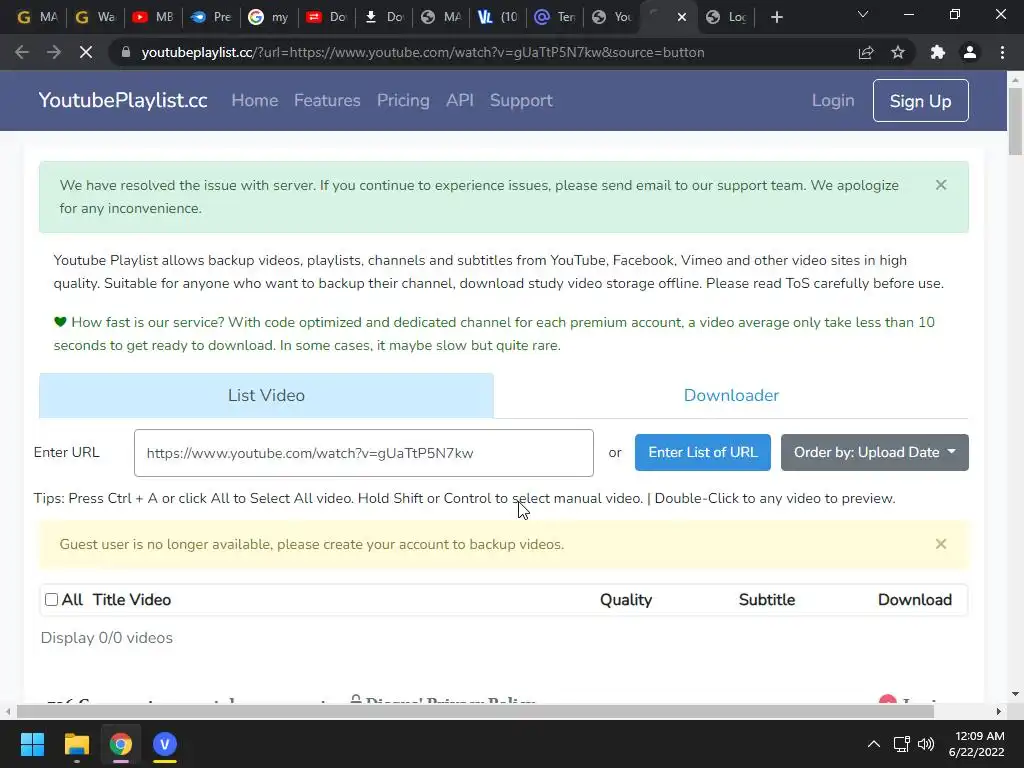Show hidden system tray icons
The height and width of the screenshot is (768, 1024).
pyautogui.click(x=873, y=744)
